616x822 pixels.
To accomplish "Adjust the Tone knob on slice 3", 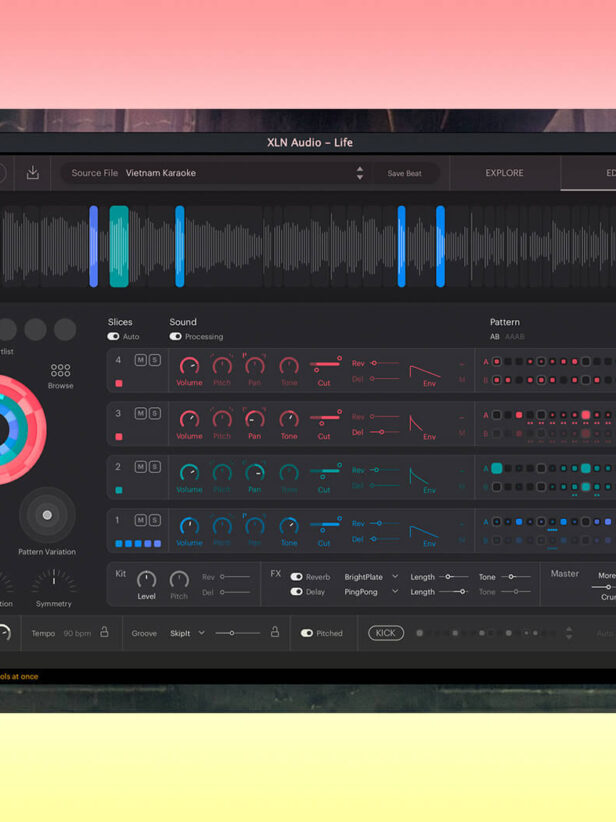I will pyautogui.click(x=289, y=419).
